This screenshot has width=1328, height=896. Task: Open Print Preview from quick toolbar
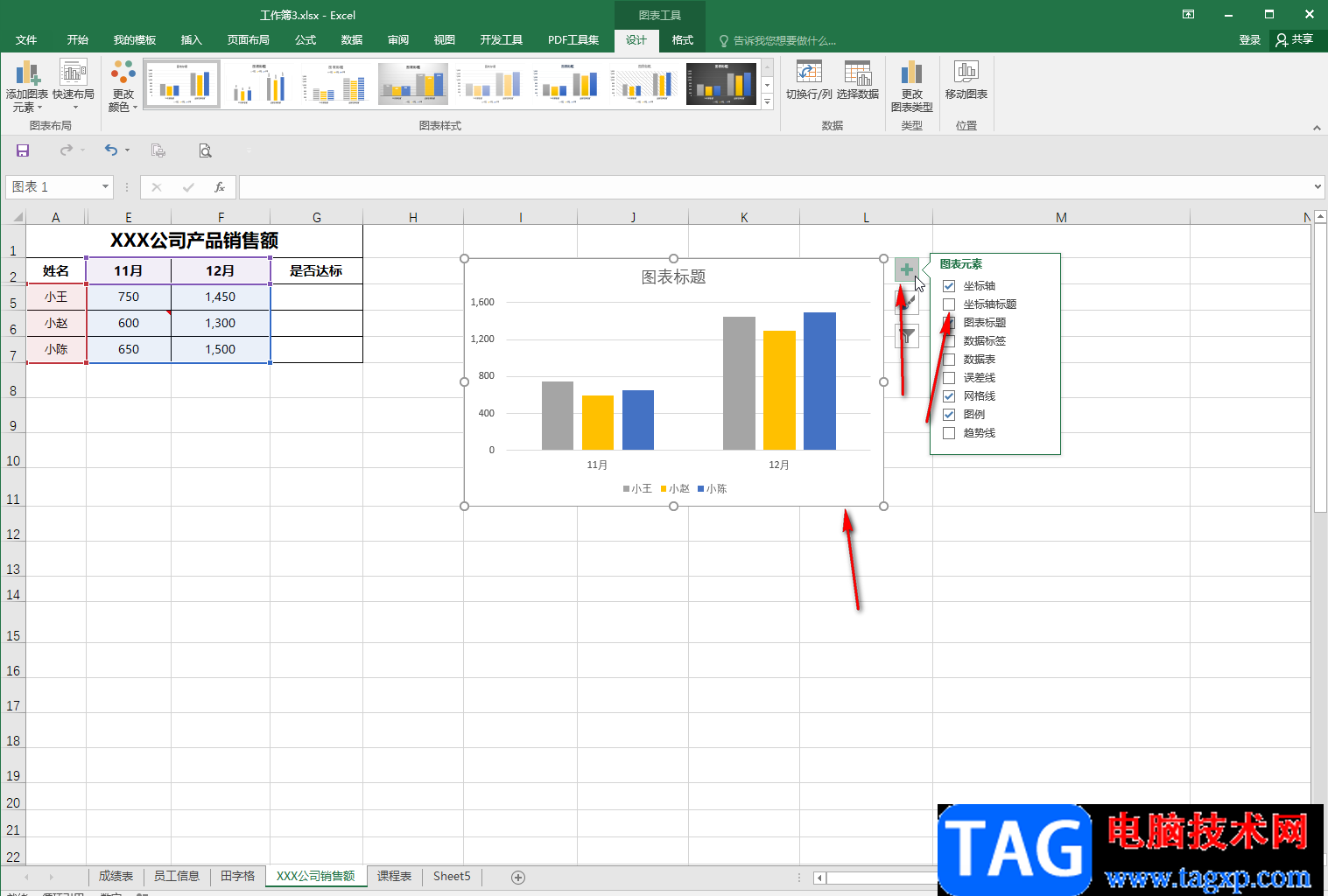point(205,150)
